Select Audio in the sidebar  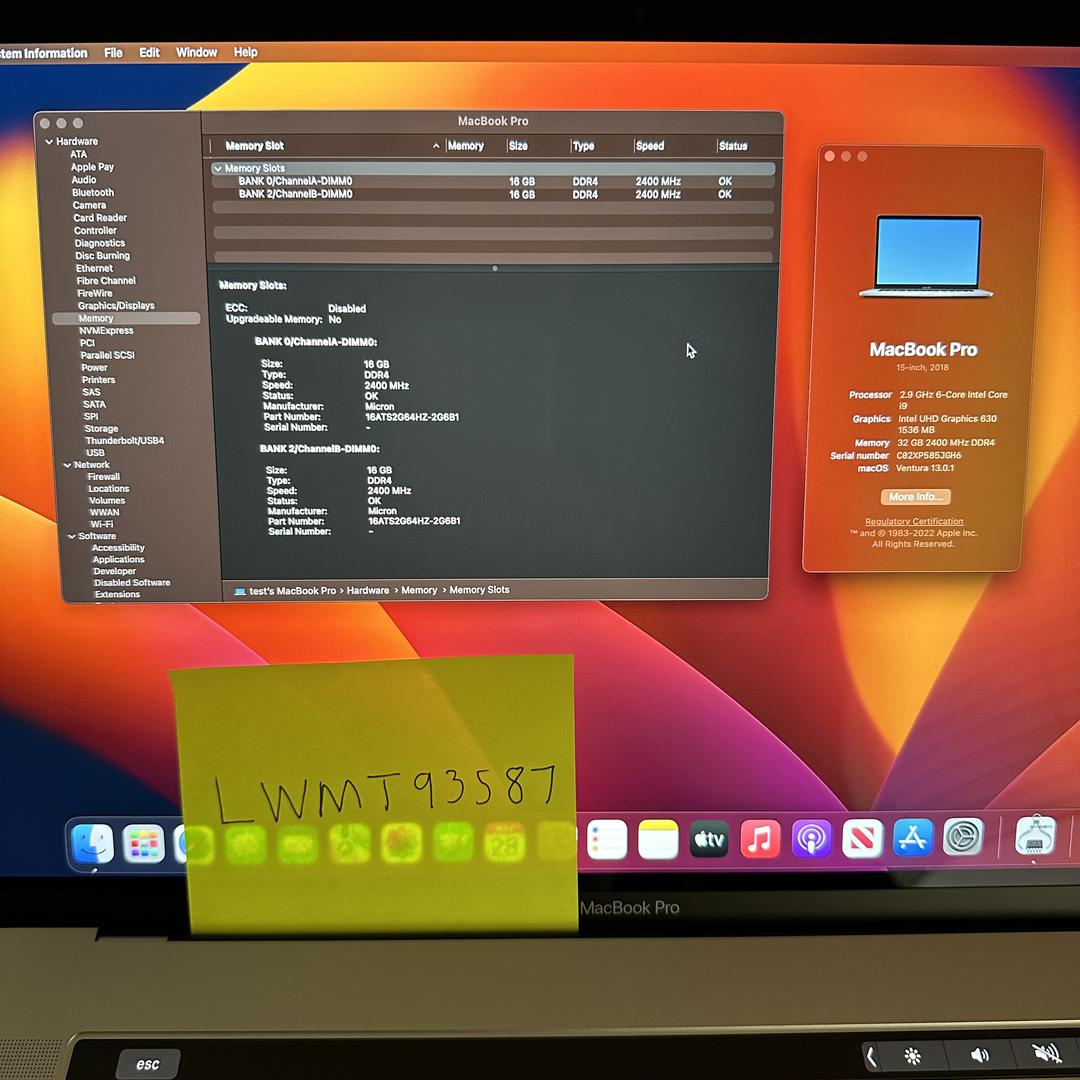(84, 180)
